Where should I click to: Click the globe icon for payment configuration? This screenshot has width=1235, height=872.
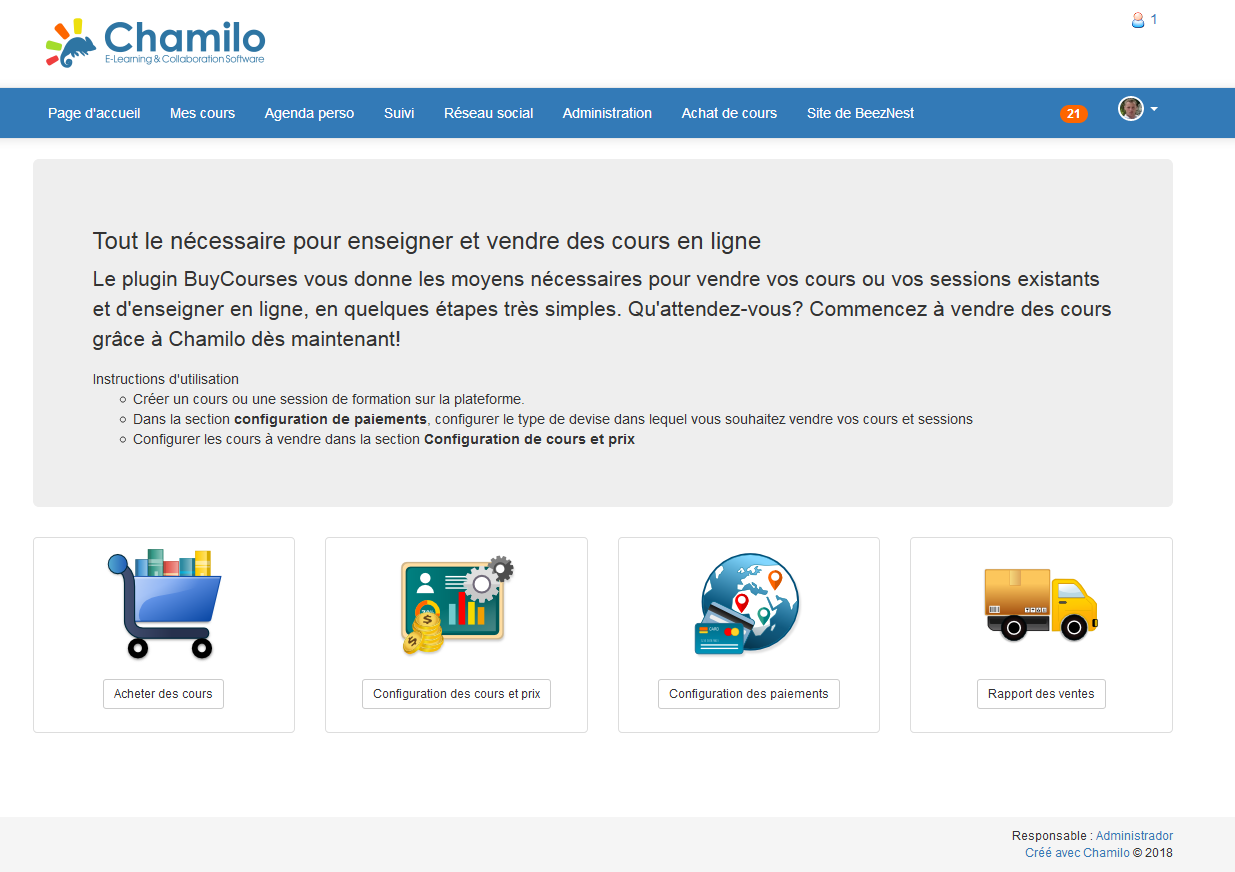(x=747, y=603)
